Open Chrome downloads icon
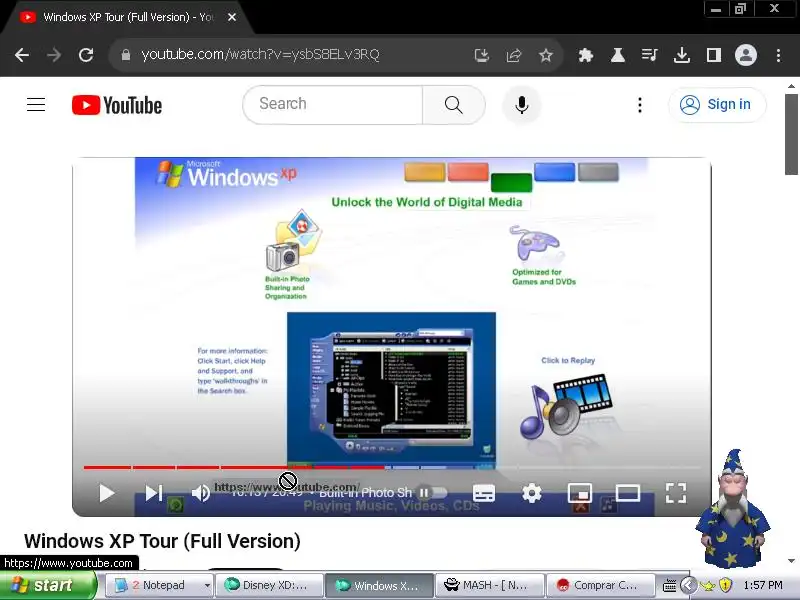 pos(682,55)
